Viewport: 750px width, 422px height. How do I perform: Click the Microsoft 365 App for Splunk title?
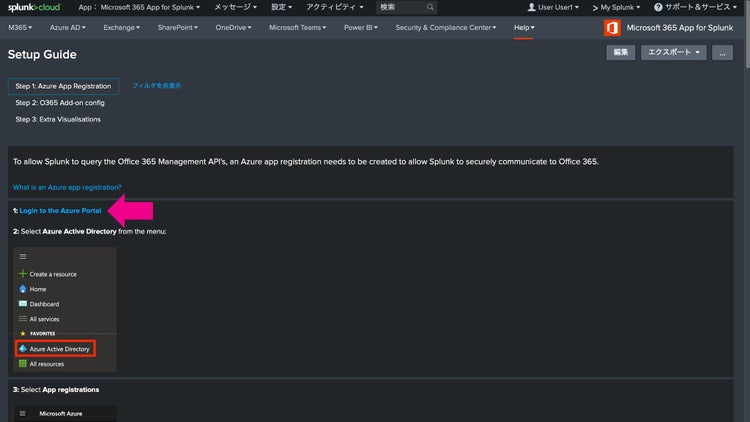(680, 28)
